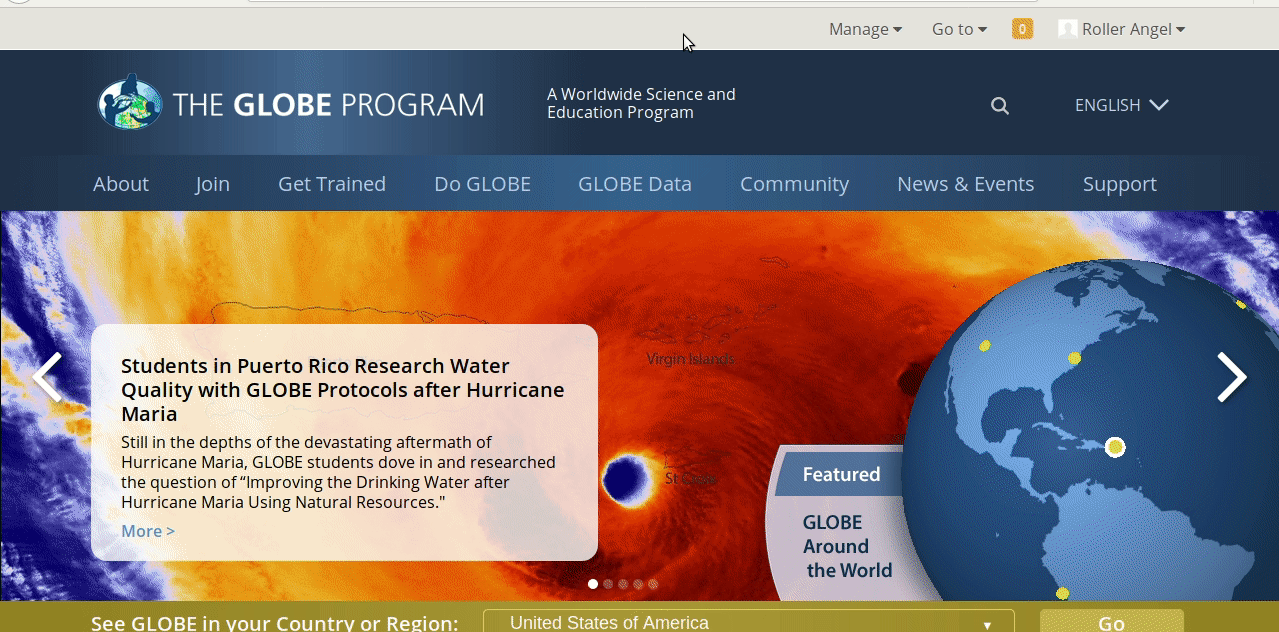Click yellow marker on US east coast
The width and height of the screenshot is (1279, 632).
click(x=1074, y=358)
